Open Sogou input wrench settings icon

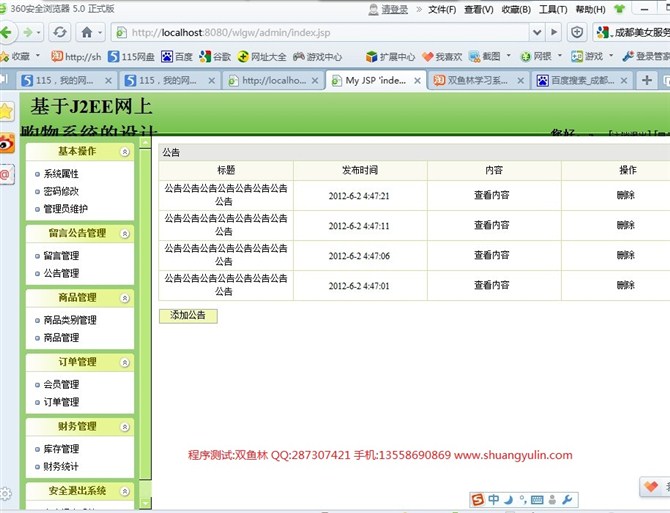(x=568, y=499)
